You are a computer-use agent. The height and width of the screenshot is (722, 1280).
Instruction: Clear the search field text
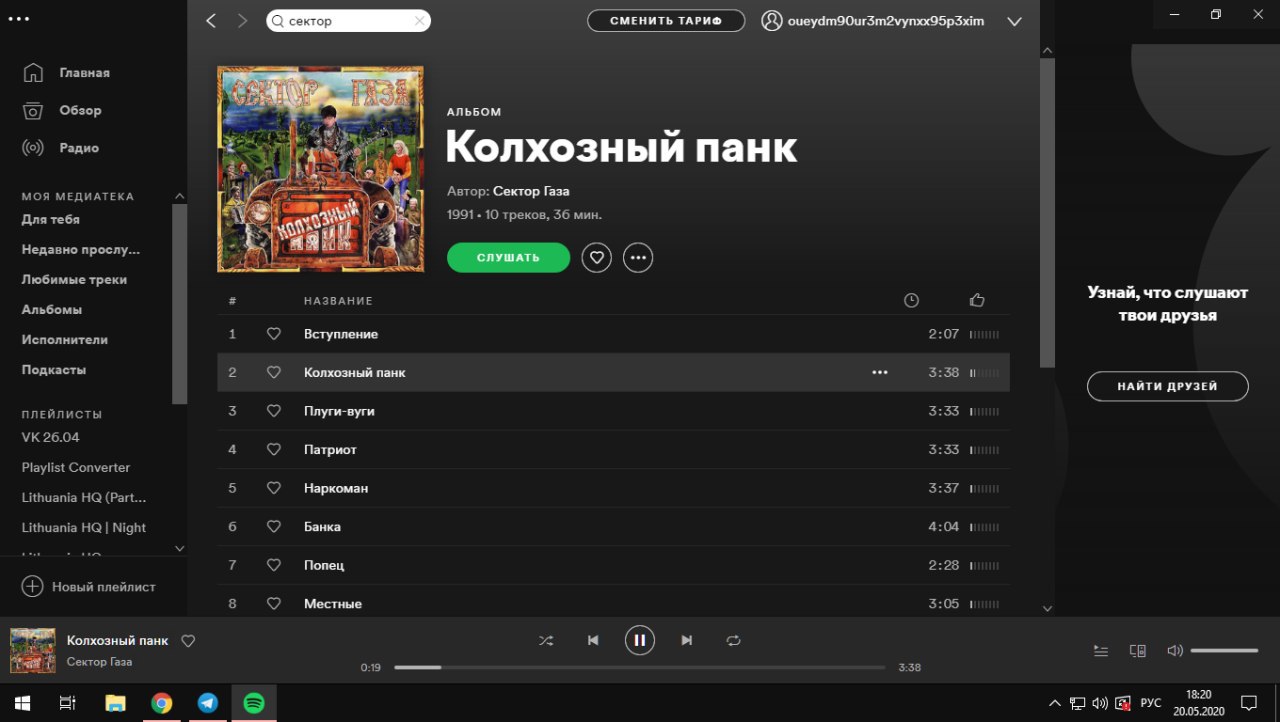point(420,21)
